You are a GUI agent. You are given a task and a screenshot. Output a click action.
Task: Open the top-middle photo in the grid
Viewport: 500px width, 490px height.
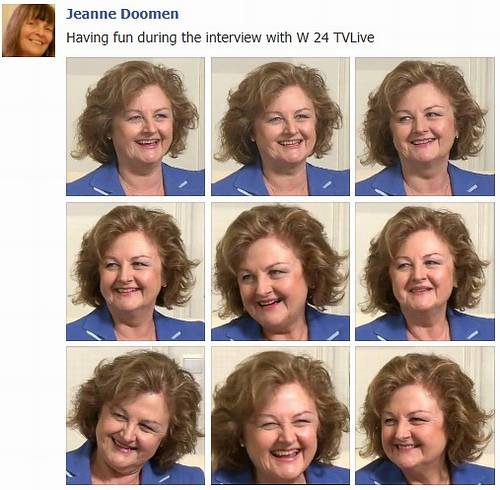pyautogui.click(x=280, y=126)
